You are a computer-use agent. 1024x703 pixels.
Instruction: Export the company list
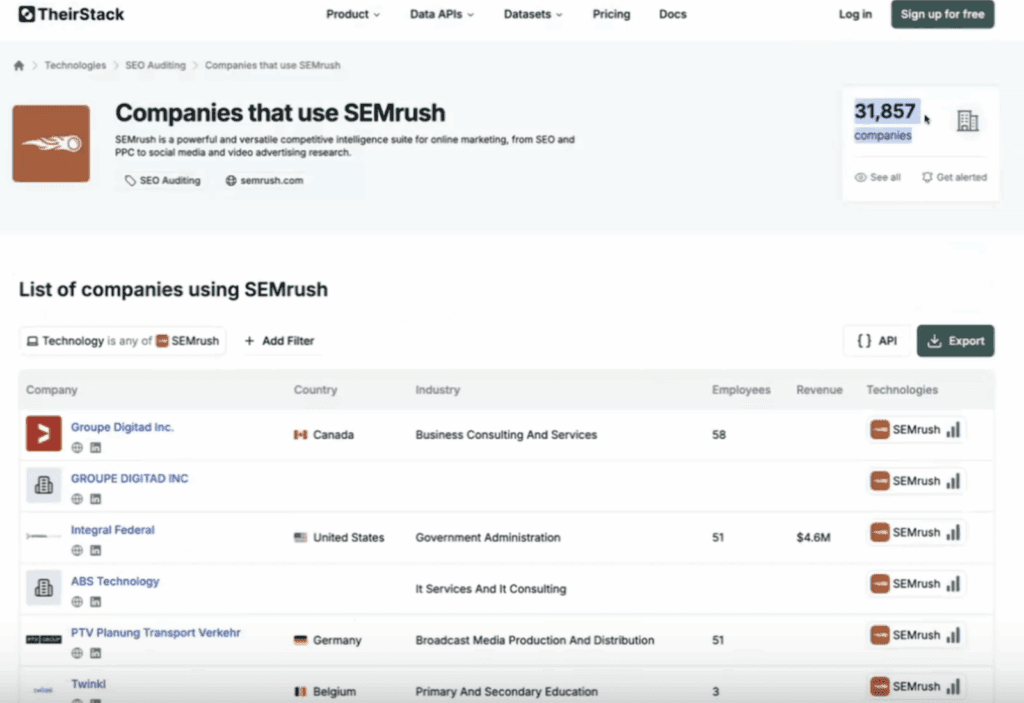[x=955, y=341]
